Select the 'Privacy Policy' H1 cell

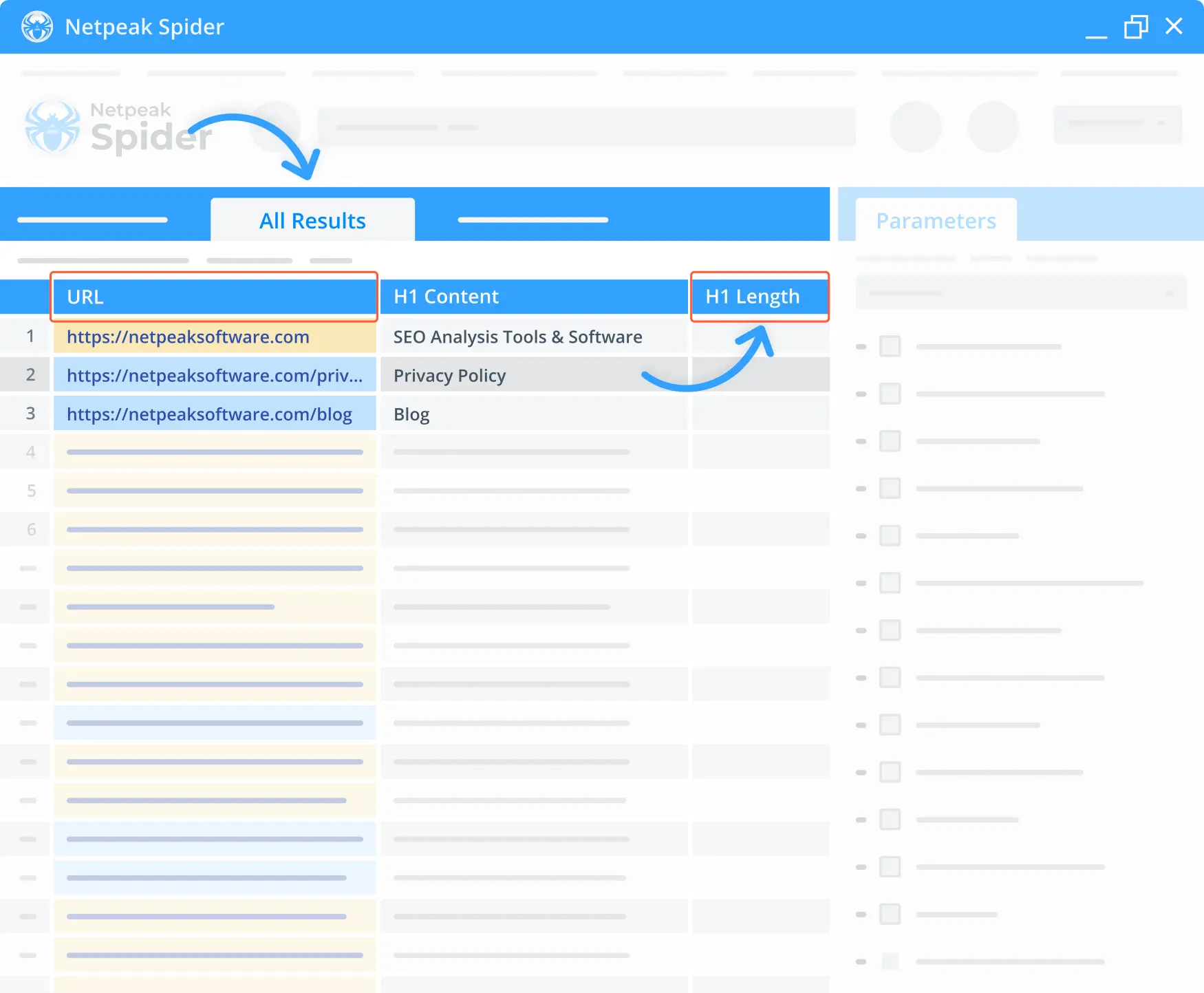534,375
